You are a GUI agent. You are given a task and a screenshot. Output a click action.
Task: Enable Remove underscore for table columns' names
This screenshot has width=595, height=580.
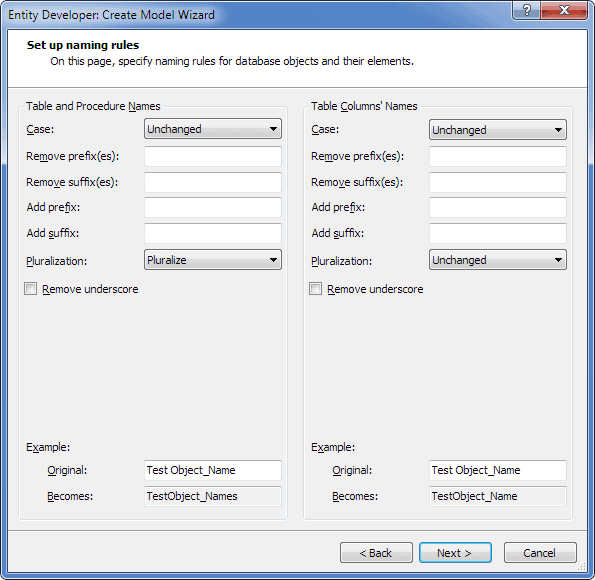tap(316, 289)
